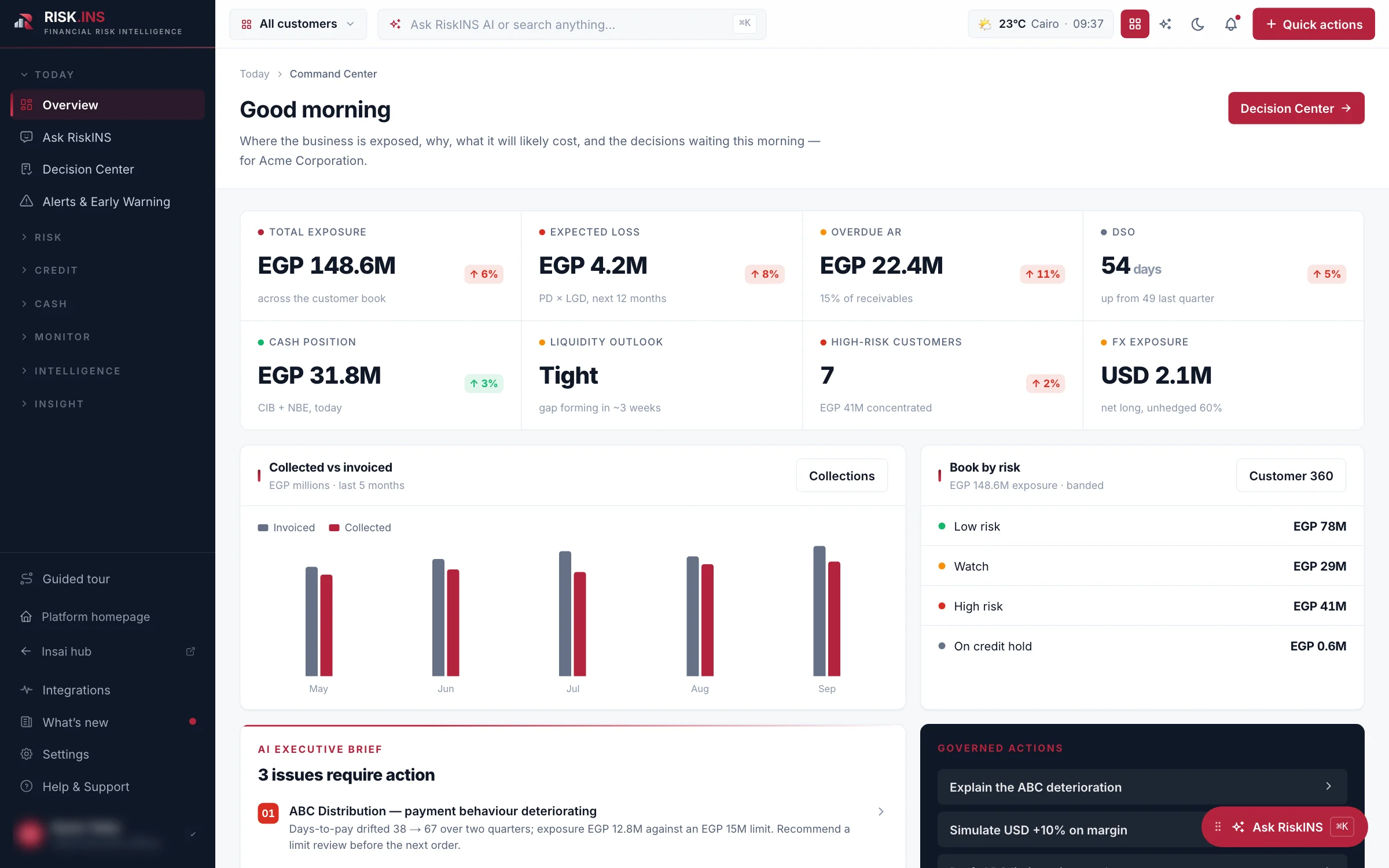This screenshot has width=1389, height=868.
Task: Click the Quick actions button
Action: [1313, 24]
